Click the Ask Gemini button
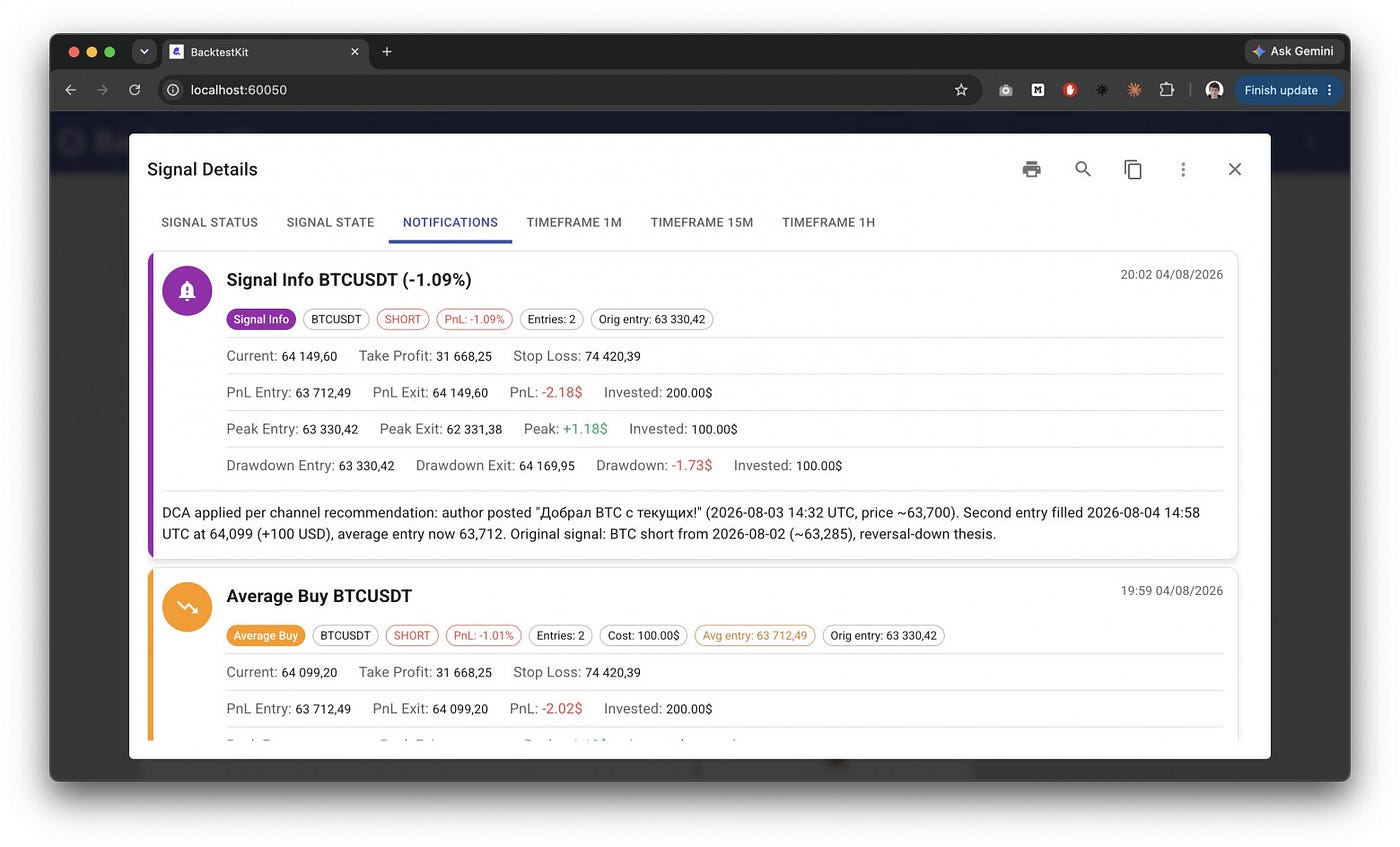 point(1295,51)
